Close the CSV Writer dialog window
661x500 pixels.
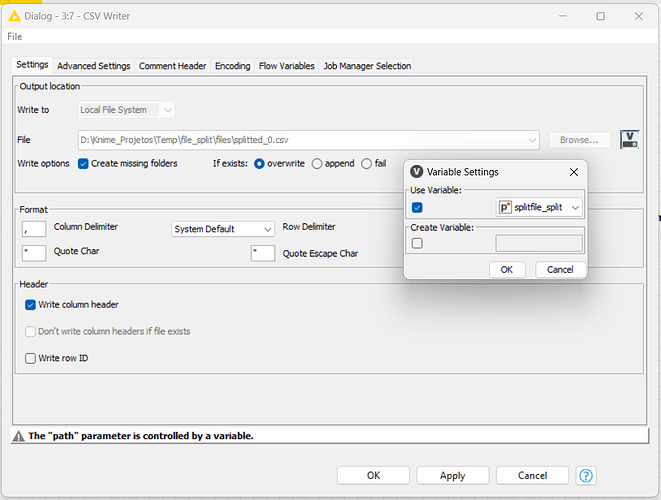point(639,16)
